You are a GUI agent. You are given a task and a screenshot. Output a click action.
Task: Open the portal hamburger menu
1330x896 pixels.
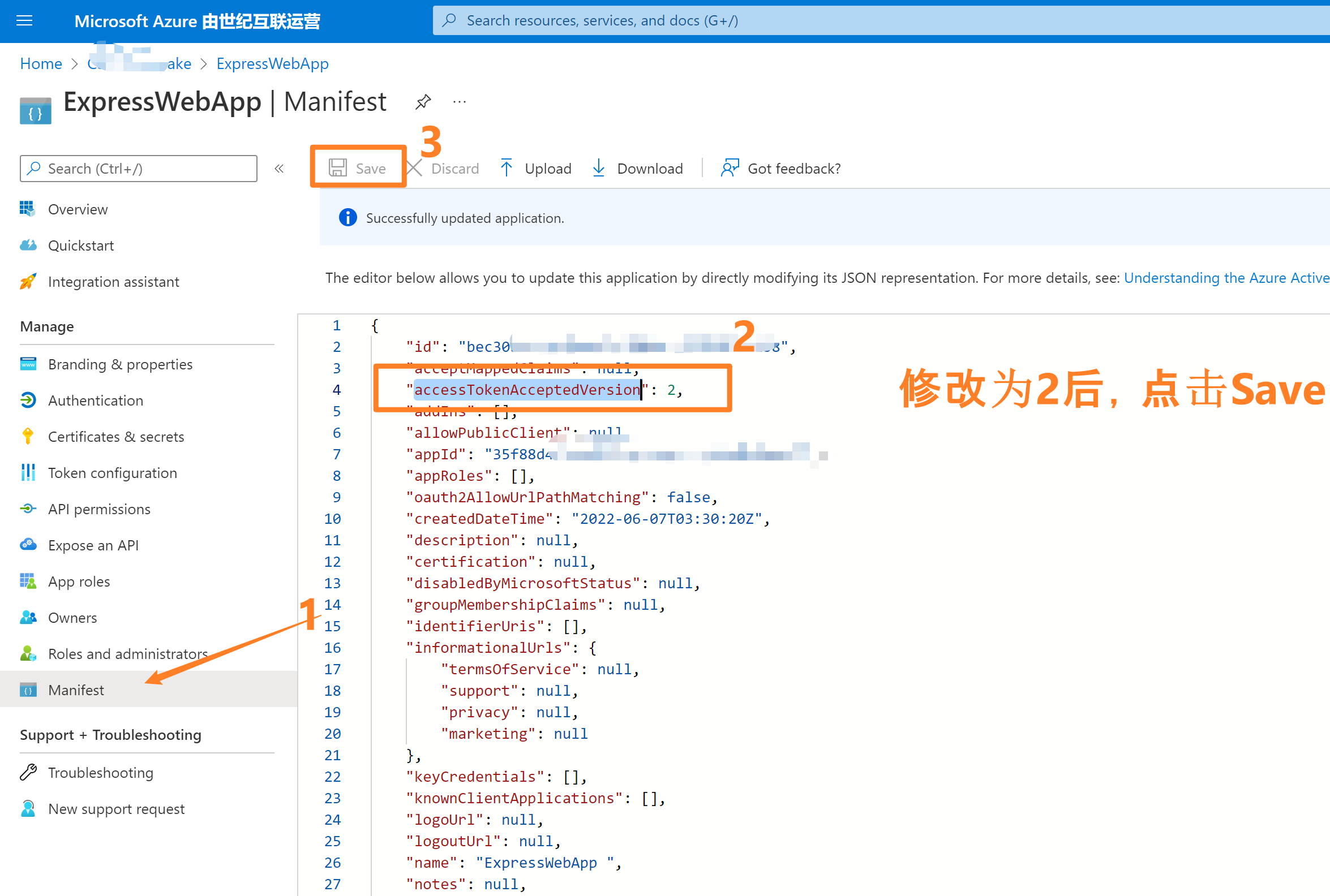24,21
